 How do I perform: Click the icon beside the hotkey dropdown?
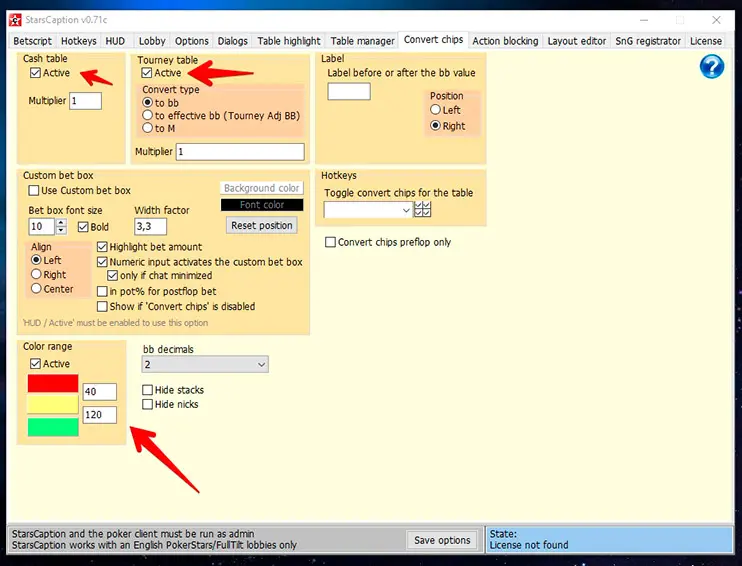click(x=422, y=210)
